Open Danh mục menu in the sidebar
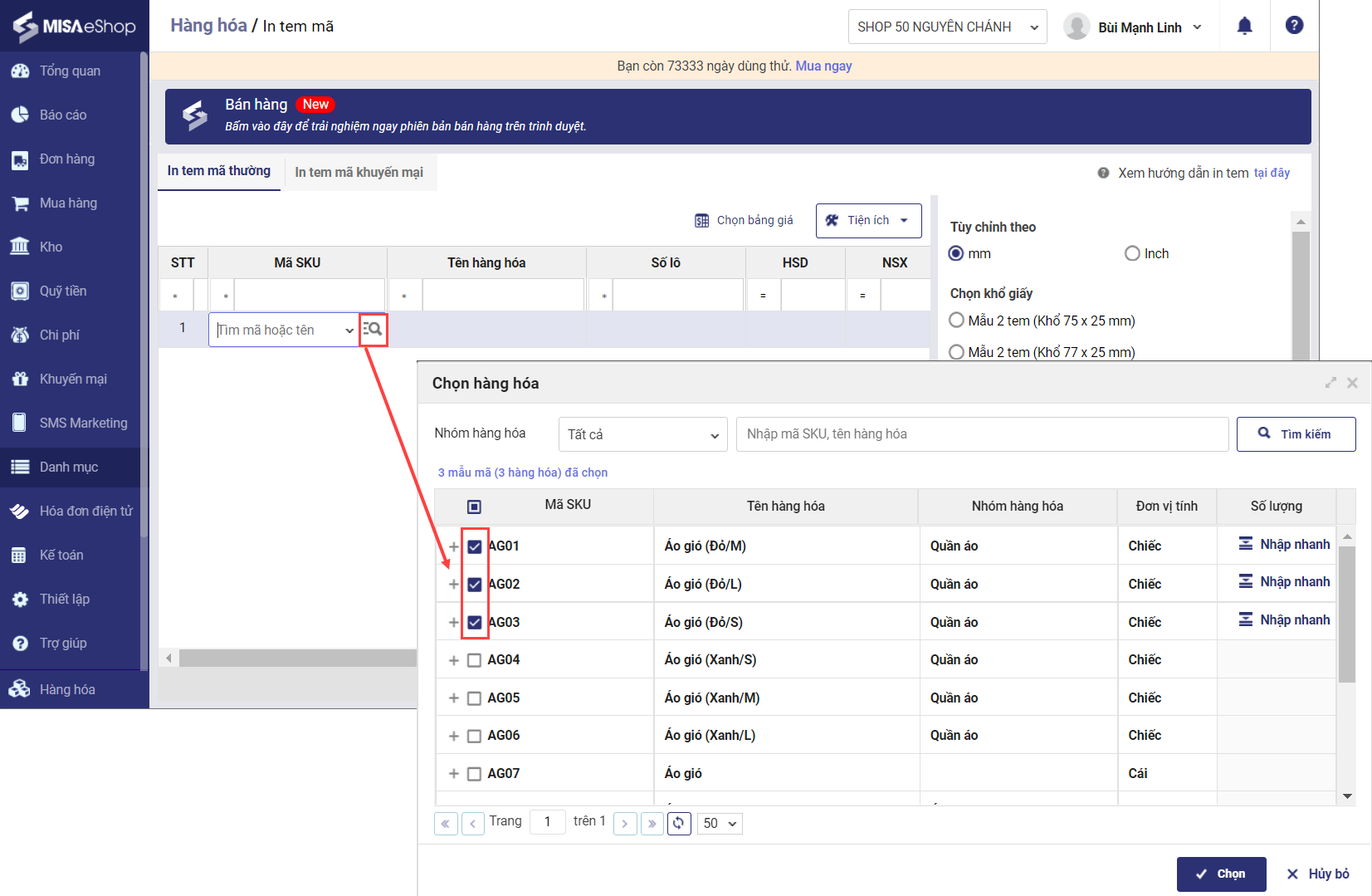This screenshot has width=1372, height=896. point(69,467)
